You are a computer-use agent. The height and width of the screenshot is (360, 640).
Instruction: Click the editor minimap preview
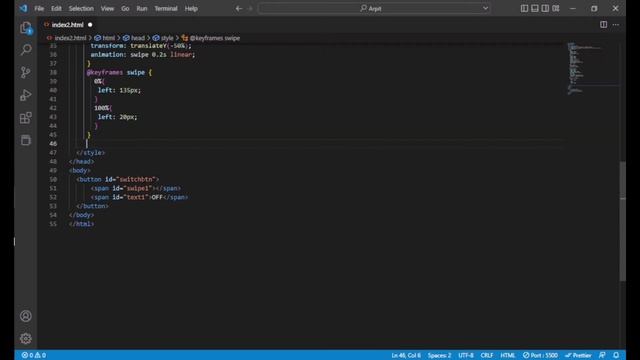click(x=592, y=68)
